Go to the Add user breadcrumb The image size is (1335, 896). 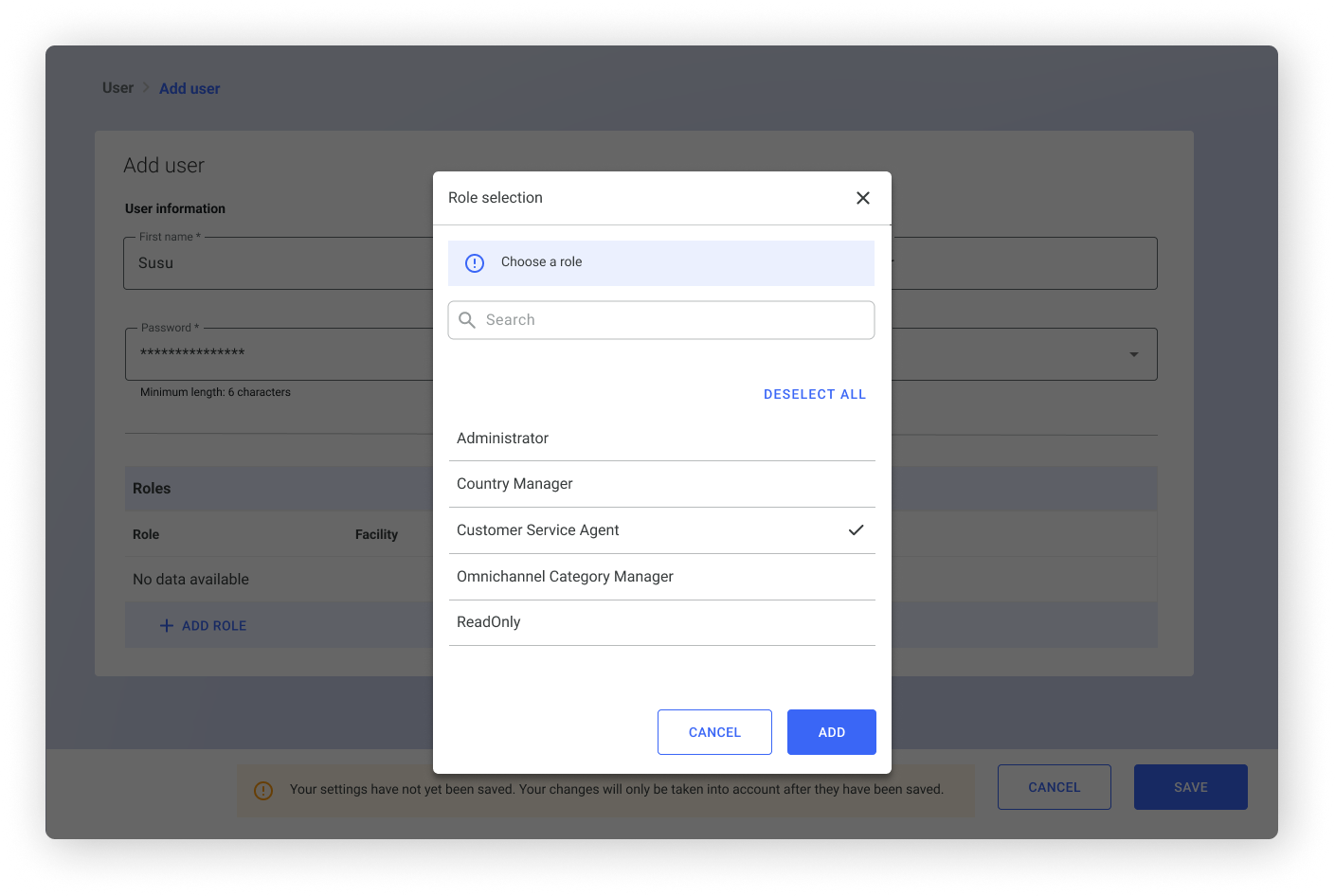coord(189,89)
